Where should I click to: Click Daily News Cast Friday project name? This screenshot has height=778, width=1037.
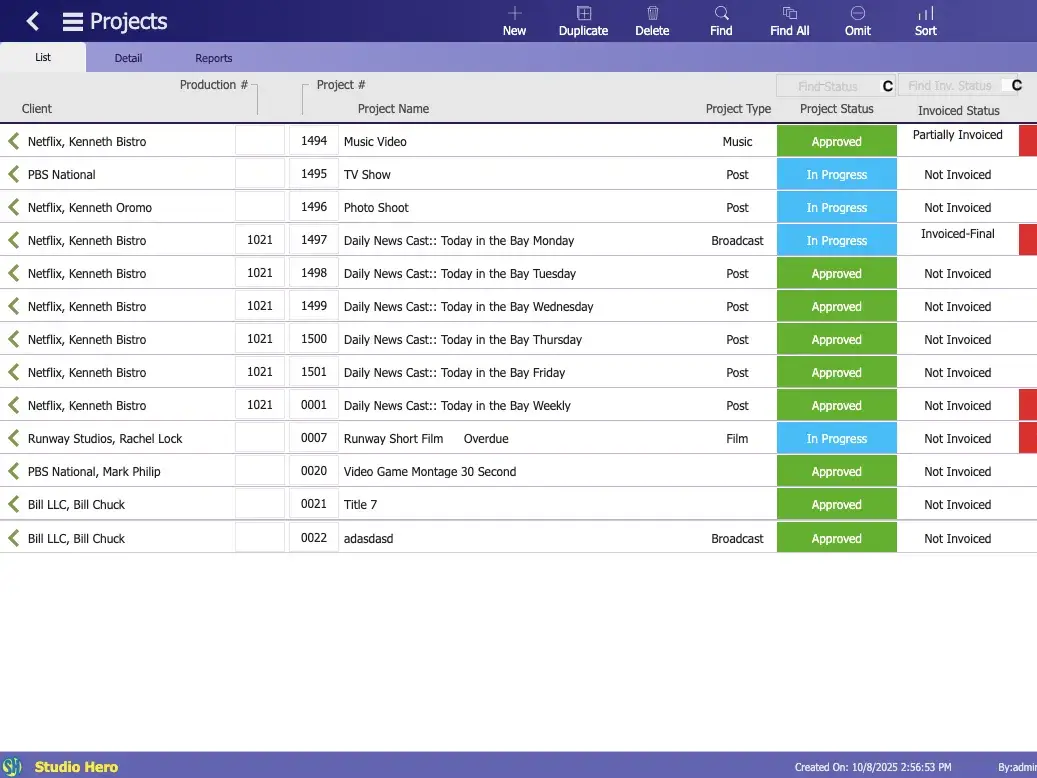pos(454,372)
